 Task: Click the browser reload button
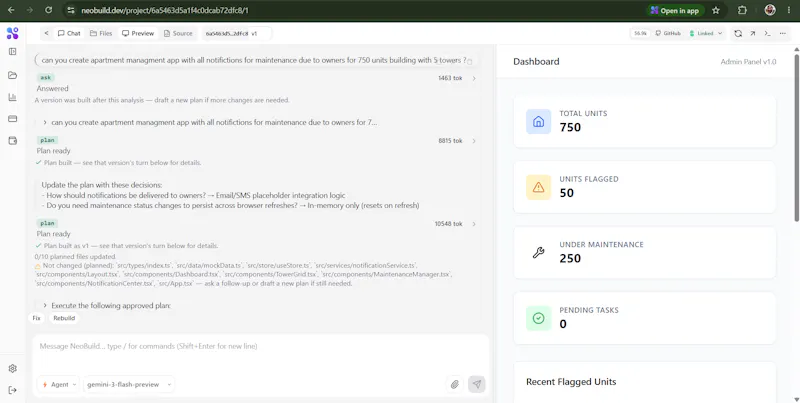pyautogui.click(x=48, y=10)
